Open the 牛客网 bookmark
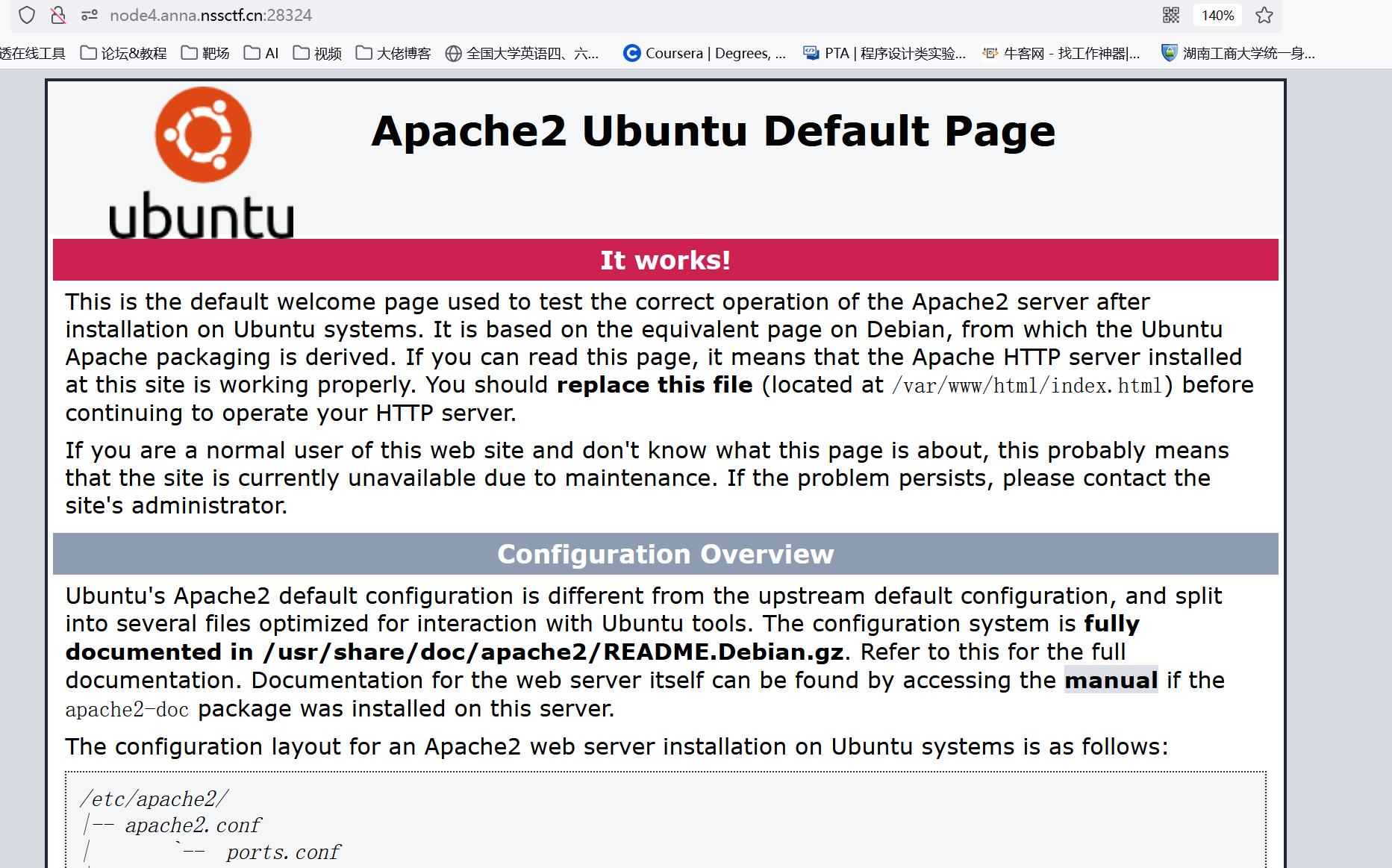This screenshot has width=1392, height=868. point(1061,53)
